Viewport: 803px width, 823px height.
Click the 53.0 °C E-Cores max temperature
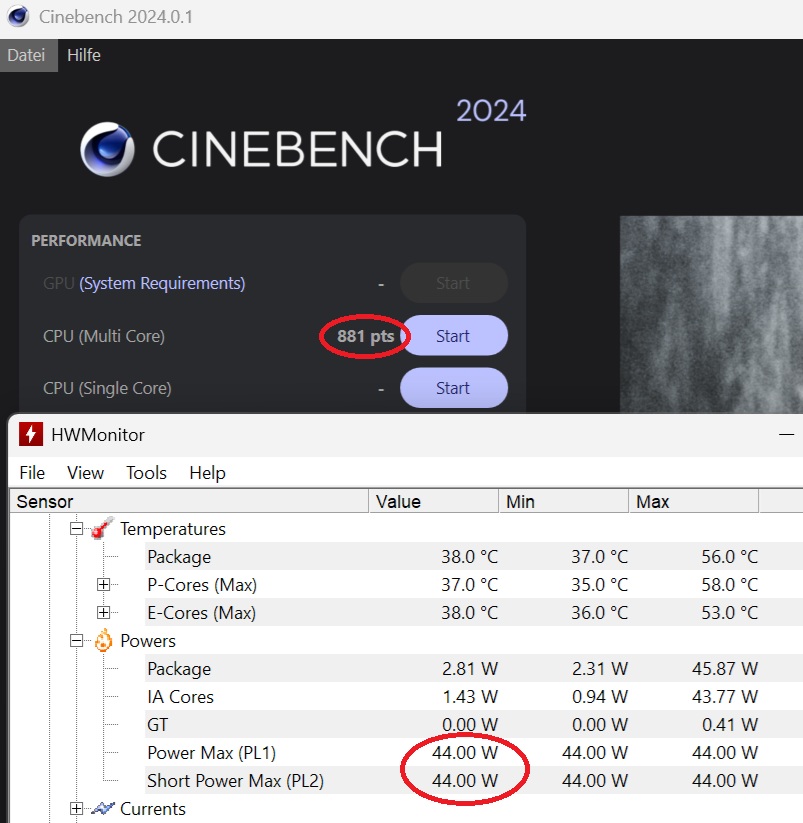tap(730, 613)
